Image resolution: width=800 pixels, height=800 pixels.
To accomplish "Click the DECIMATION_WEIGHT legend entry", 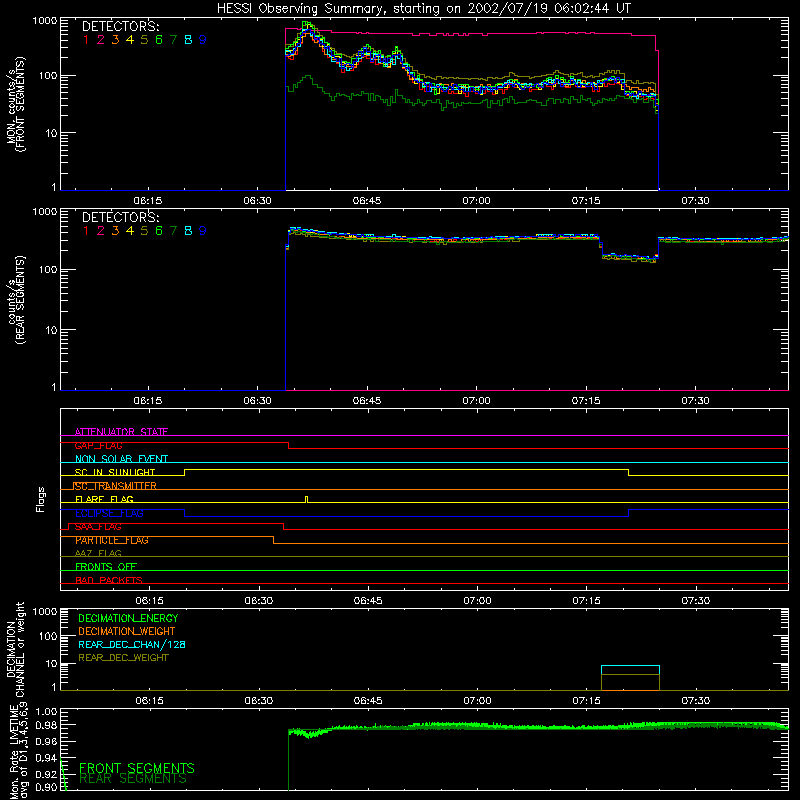I will 127,631.
